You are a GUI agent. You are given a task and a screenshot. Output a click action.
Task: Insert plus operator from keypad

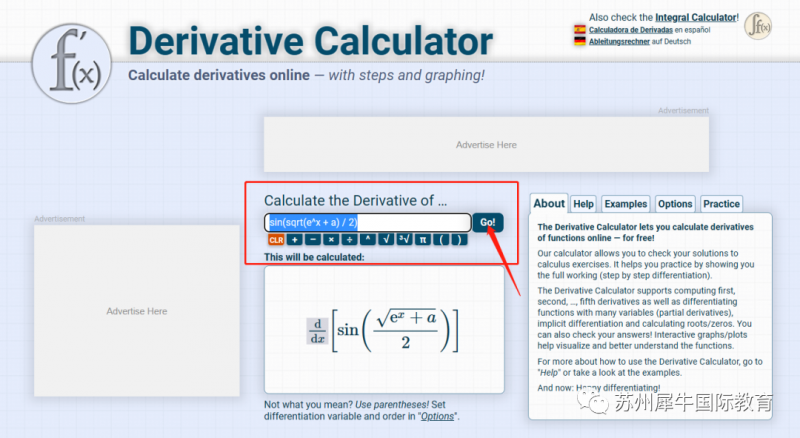click(x=294, y=240)
